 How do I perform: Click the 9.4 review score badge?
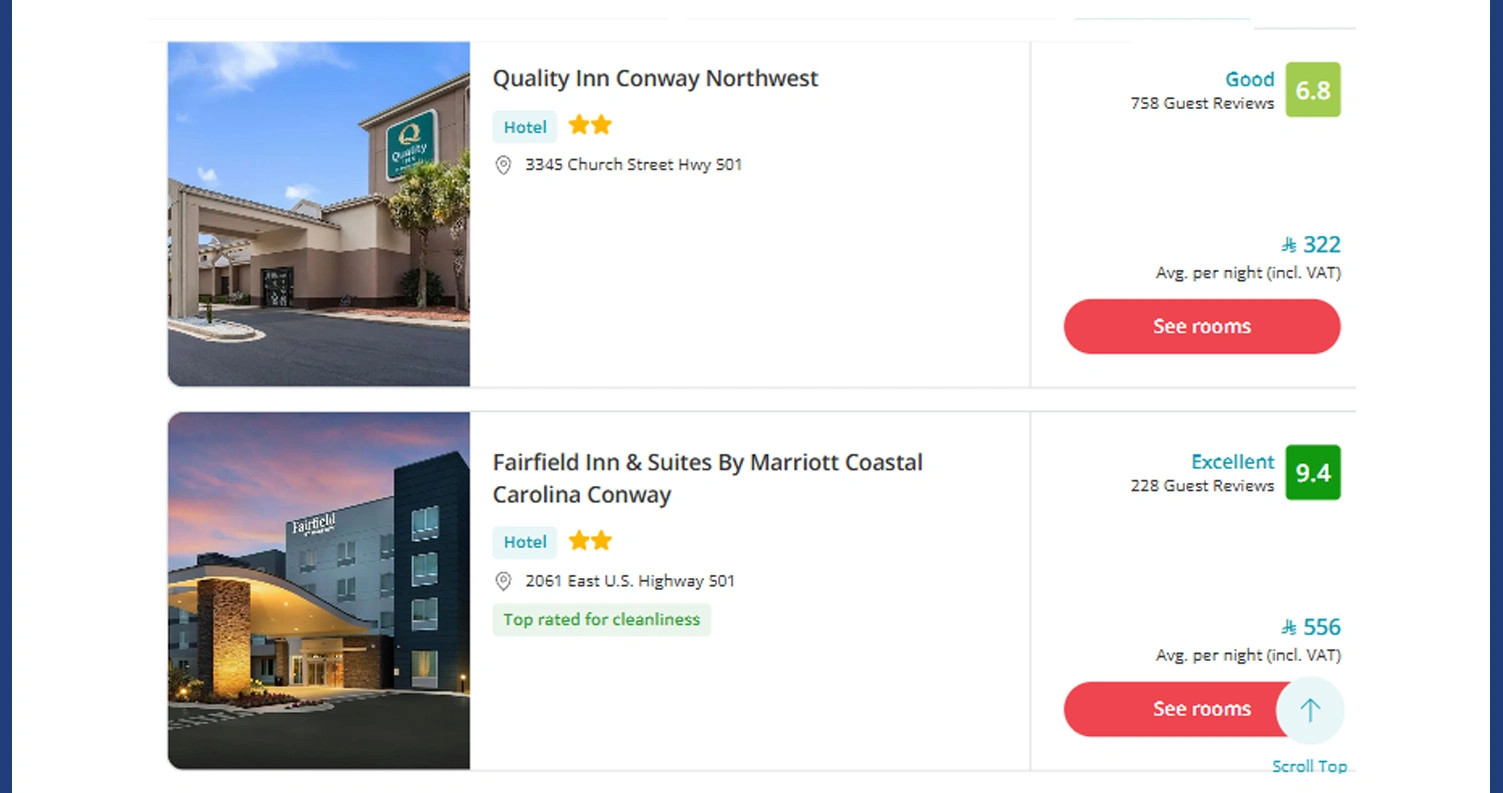pyautogui.click(x=1313, y=473)
